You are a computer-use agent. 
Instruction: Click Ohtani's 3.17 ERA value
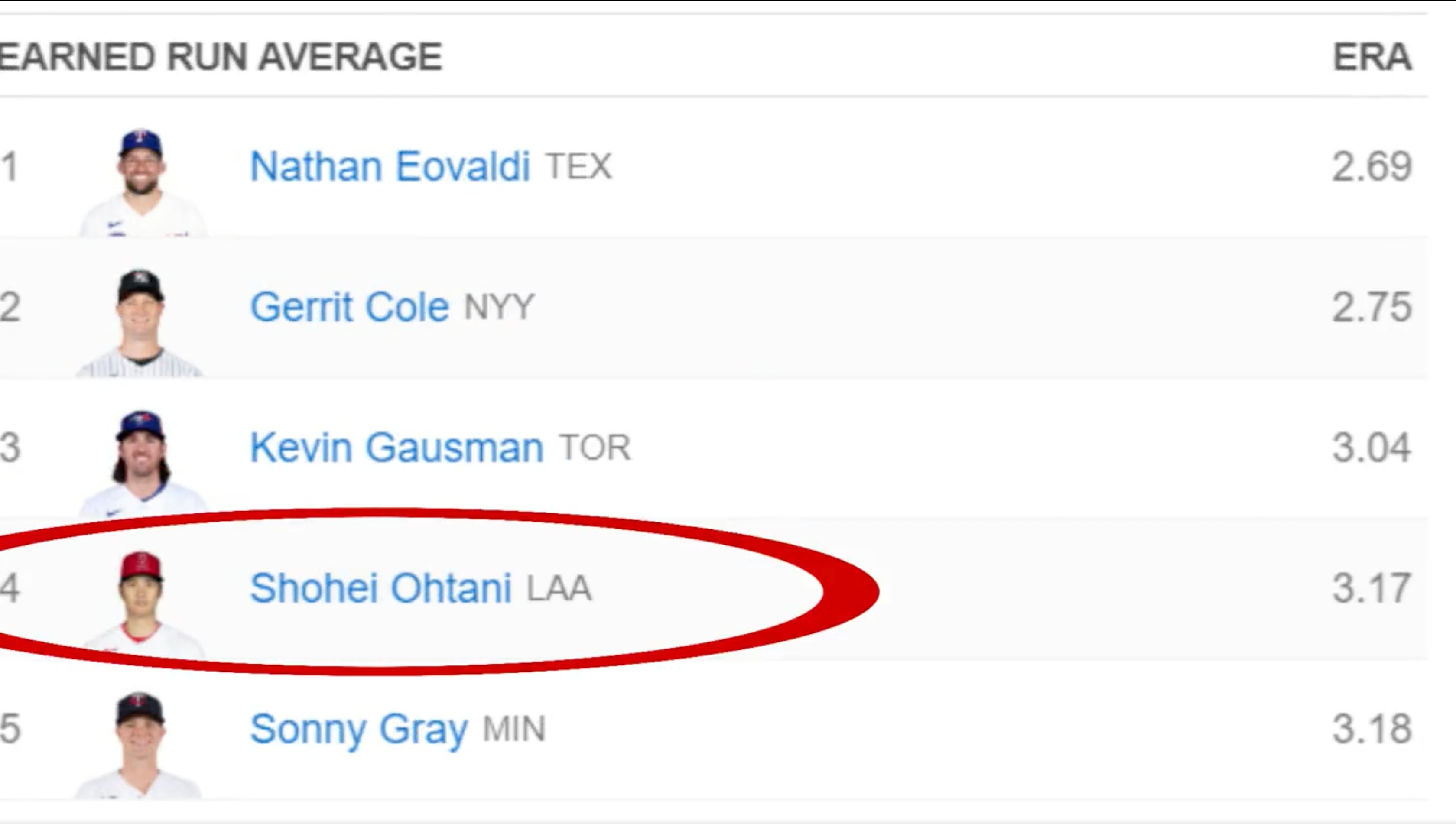click(x=1371, y=588)
